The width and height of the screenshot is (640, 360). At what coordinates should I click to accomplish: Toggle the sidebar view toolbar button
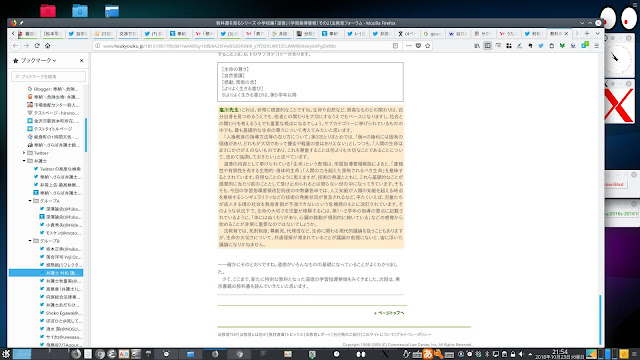tap(487, 46)
